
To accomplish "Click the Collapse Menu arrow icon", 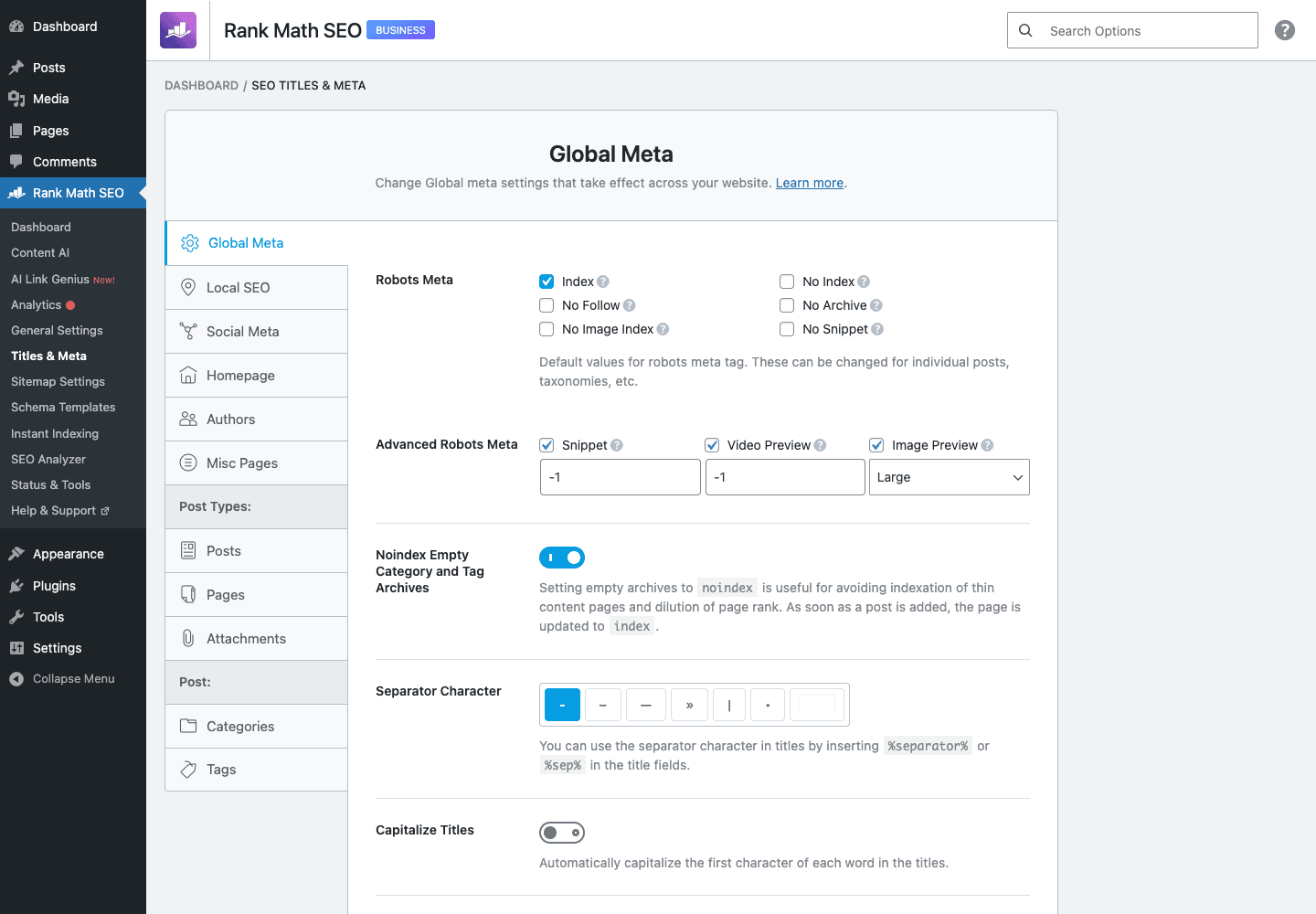I will pos(16,679).
